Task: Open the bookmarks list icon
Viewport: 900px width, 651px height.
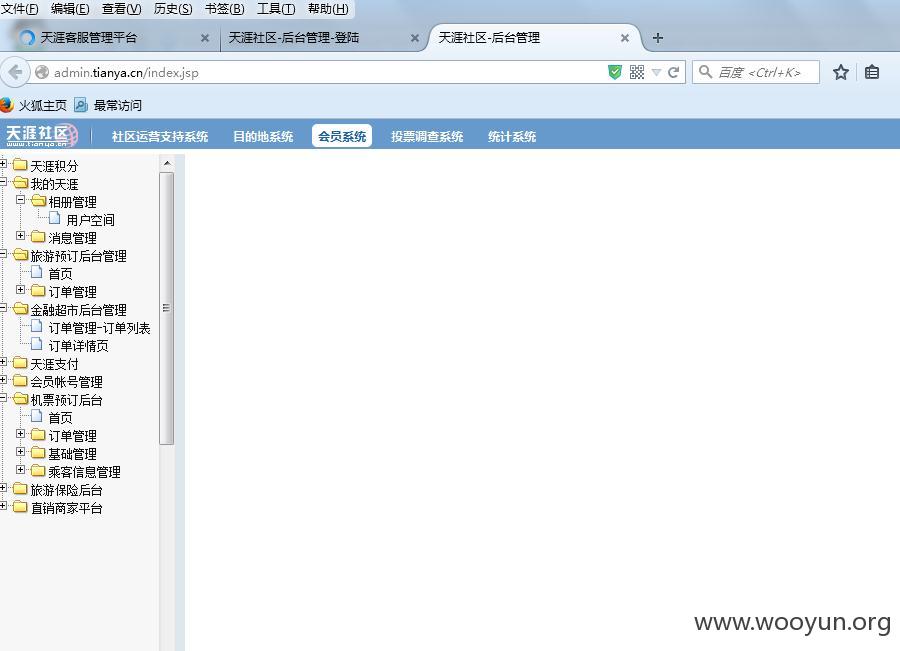Action: point(872,72)
